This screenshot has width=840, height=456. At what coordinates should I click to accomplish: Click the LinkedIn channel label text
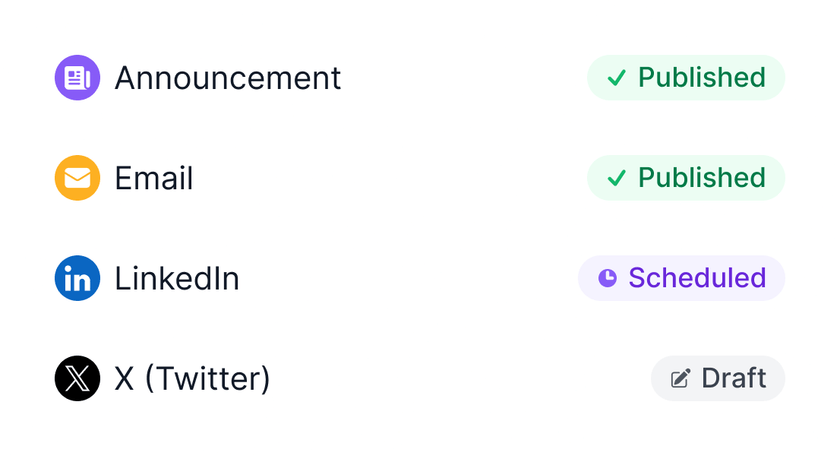tap(177, 278)
